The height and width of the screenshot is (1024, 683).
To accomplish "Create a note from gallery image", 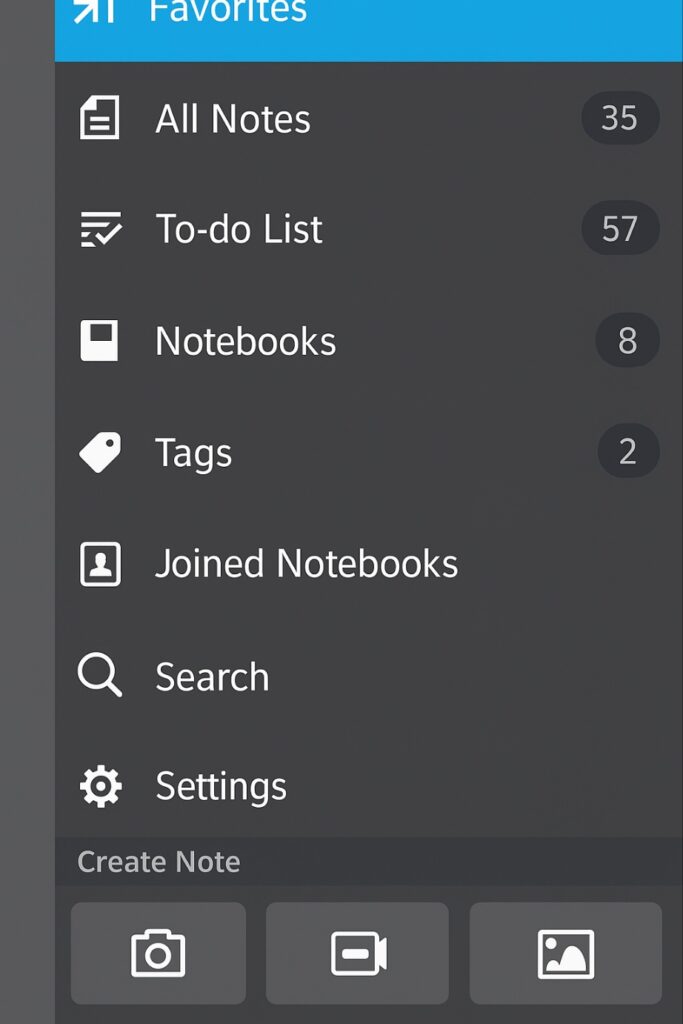I will 565,953.
